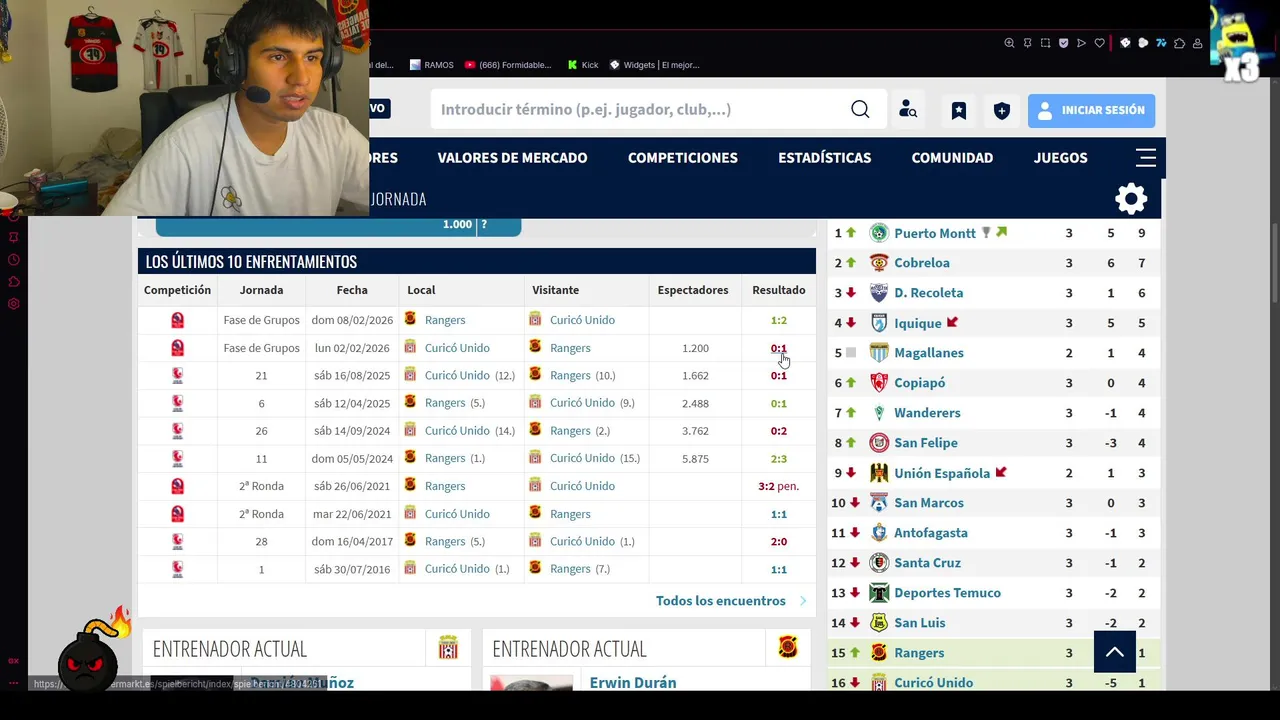Open the 0:1 result from 02/02/2026
This screenshot has height=720, width=1280.
coord(778,348)
